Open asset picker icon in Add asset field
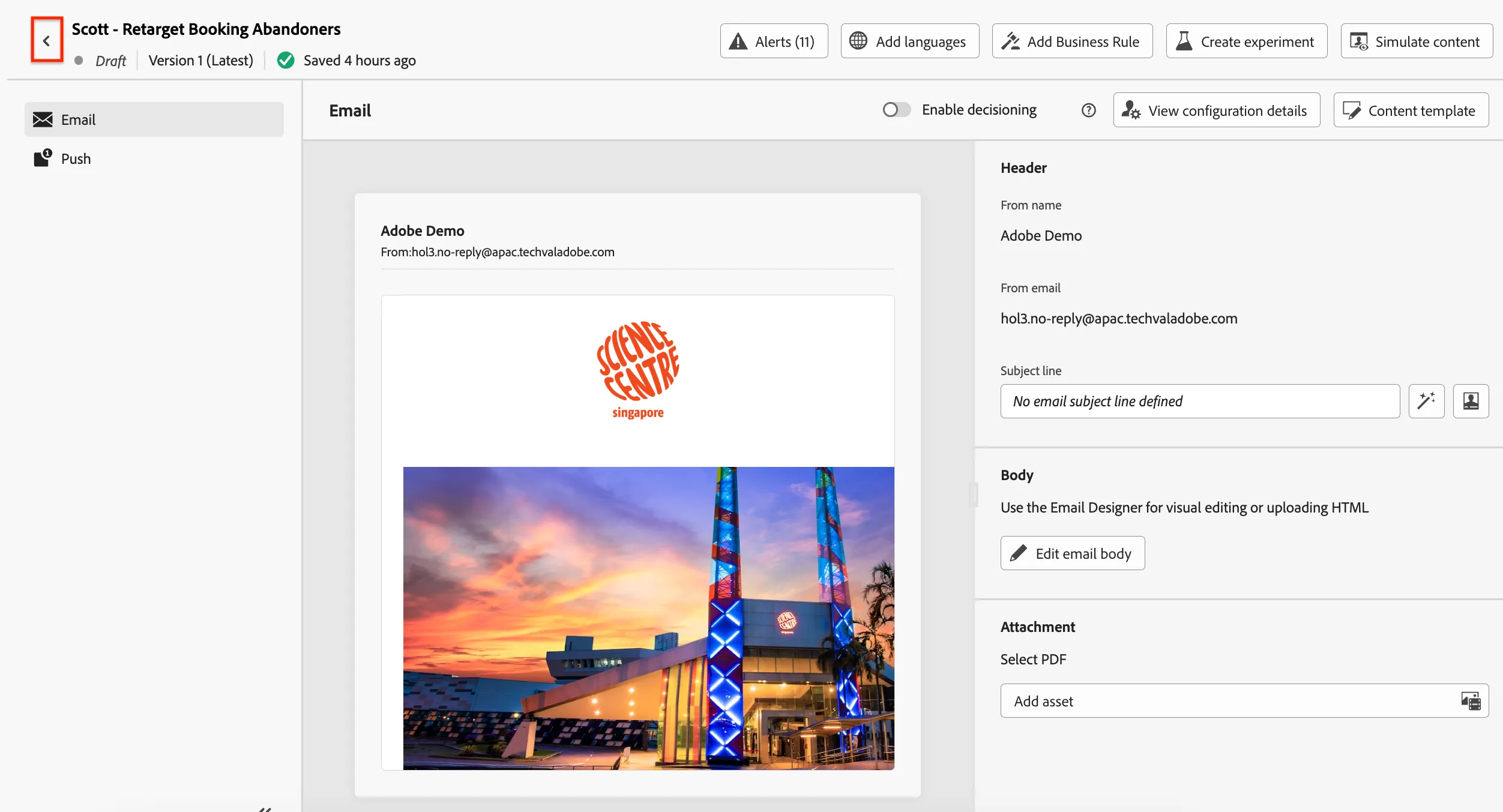This screenshot has width=1503, height=812. pos(1471,701)
